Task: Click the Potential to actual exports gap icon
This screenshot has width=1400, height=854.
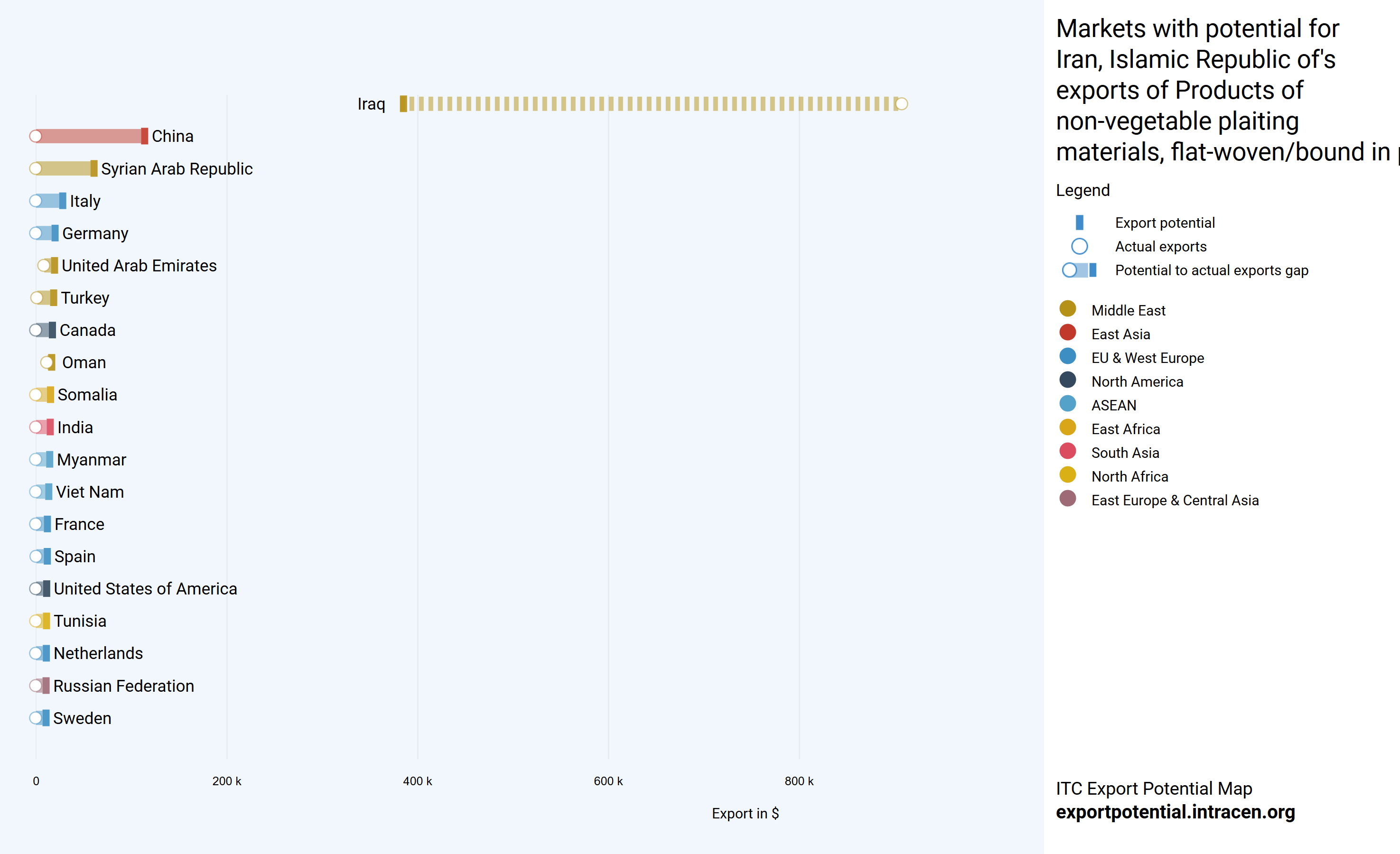Action: tap(1079, 270)
